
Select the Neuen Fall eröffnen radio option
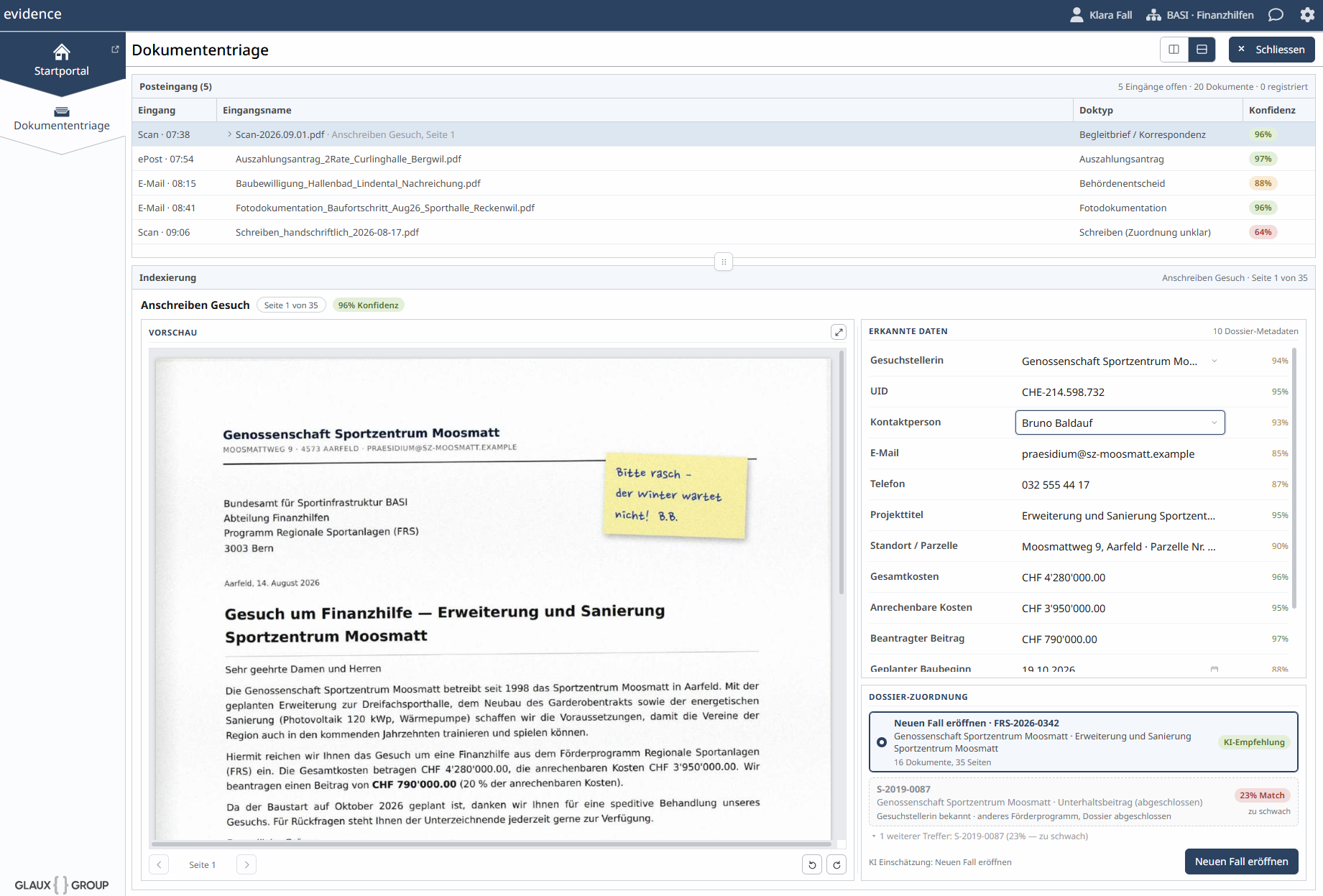click(x=882, y=742)
